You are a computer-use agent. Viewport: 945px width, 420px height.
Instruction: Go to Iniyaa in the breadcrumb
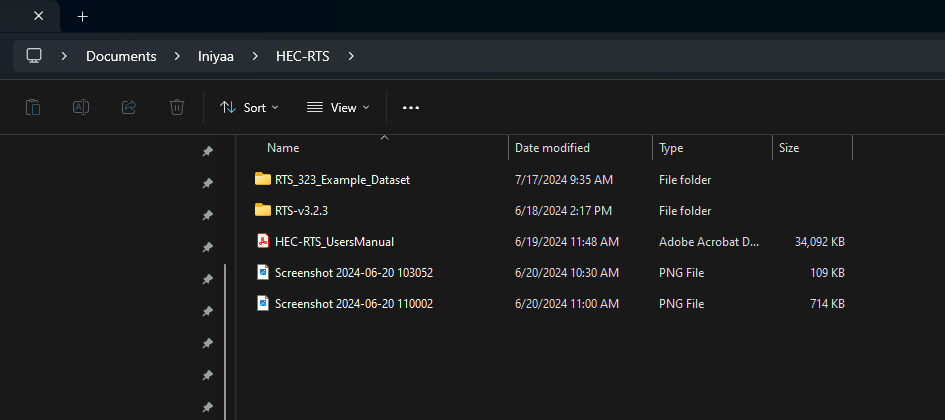tap(216, 56)
